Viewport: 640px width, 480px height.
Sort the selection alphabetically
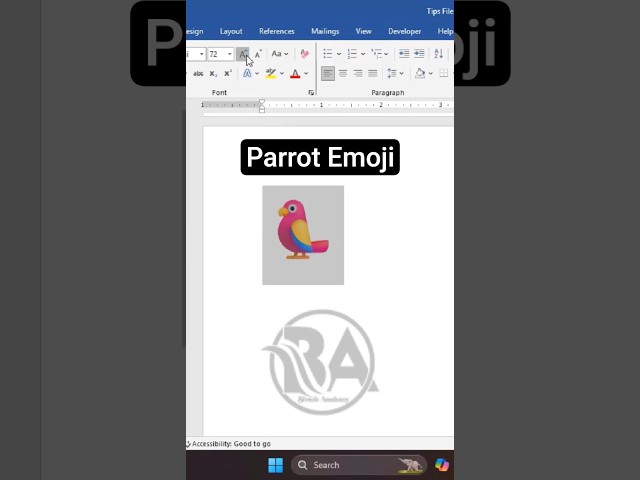coord(439,54)
